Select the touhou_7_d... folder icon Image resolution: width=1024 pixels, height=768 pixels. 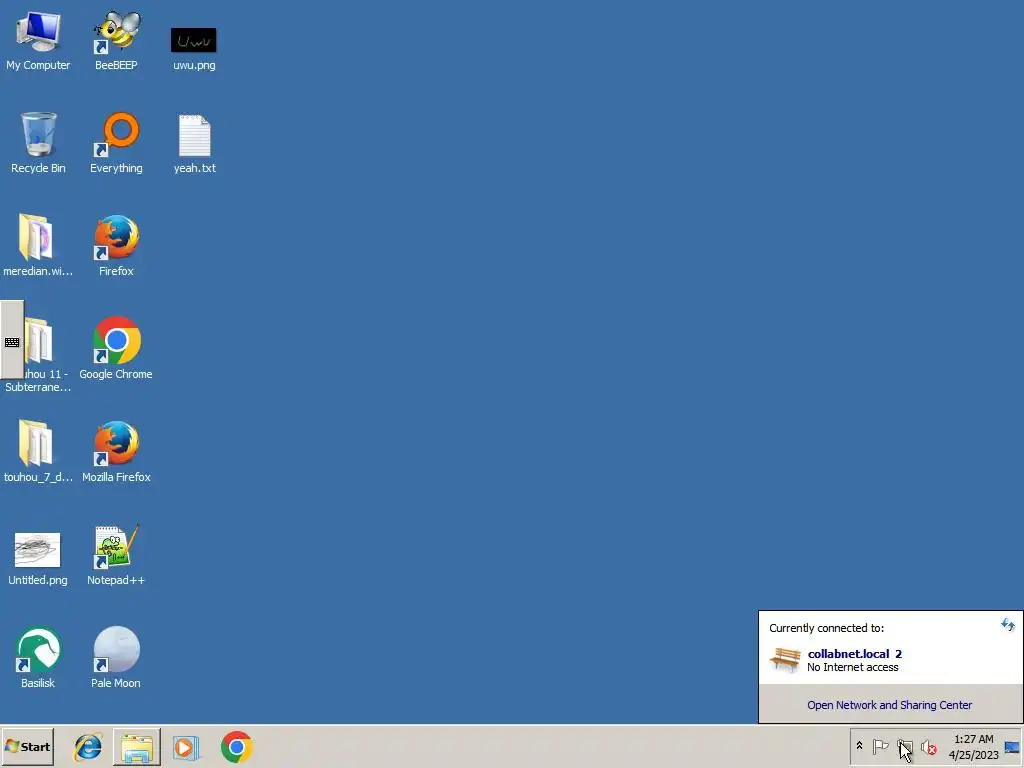click(38, 451)
